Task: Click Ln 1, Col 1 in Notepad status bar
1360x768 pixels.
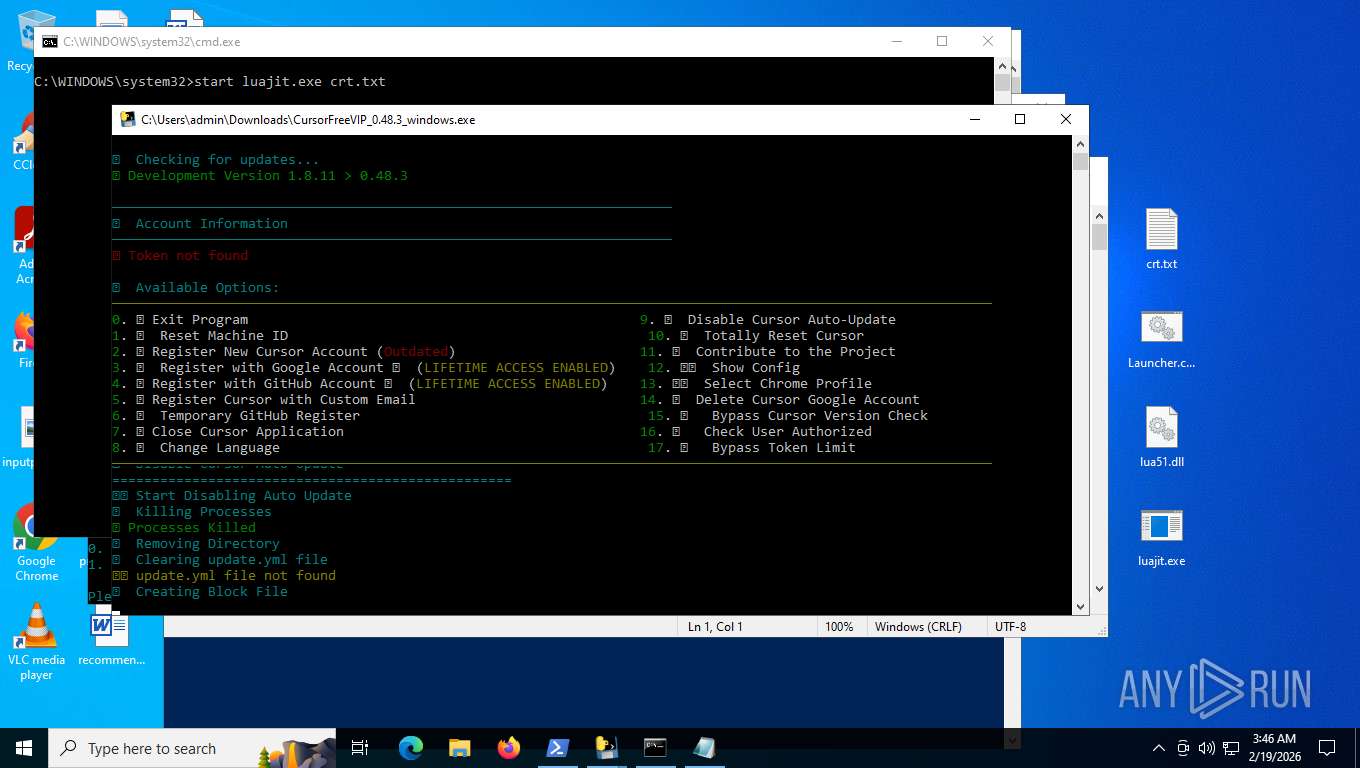Action: pyautogui.click(x=715, y=627)
